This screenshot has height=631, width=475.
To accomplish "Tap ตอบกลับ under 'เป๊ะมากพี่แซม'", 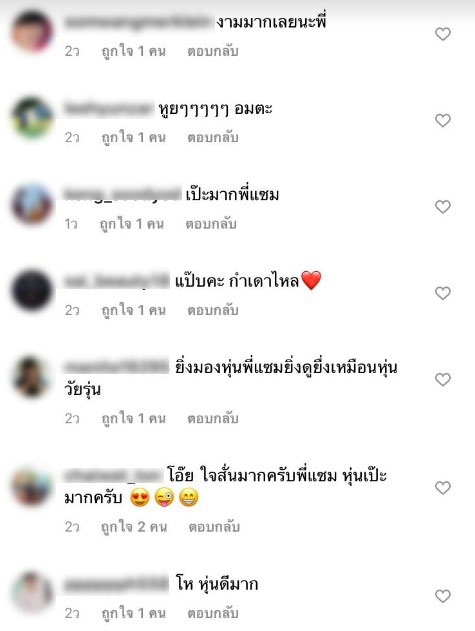I will click(x=211, y=224).
